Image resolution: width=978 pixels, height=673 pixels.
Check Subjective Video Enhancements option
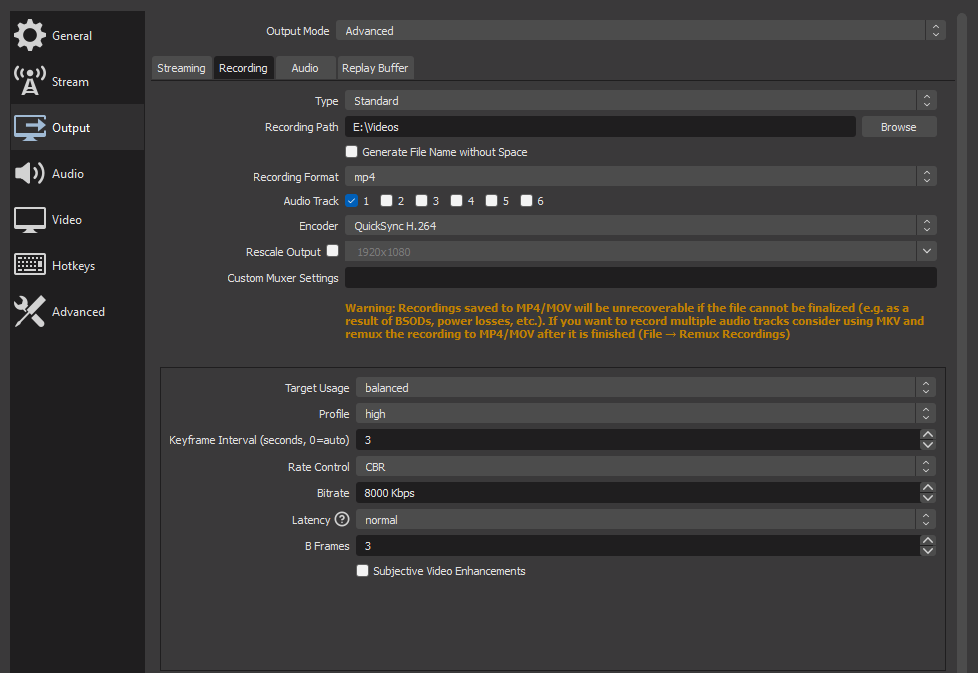click(x=363, y=571)
